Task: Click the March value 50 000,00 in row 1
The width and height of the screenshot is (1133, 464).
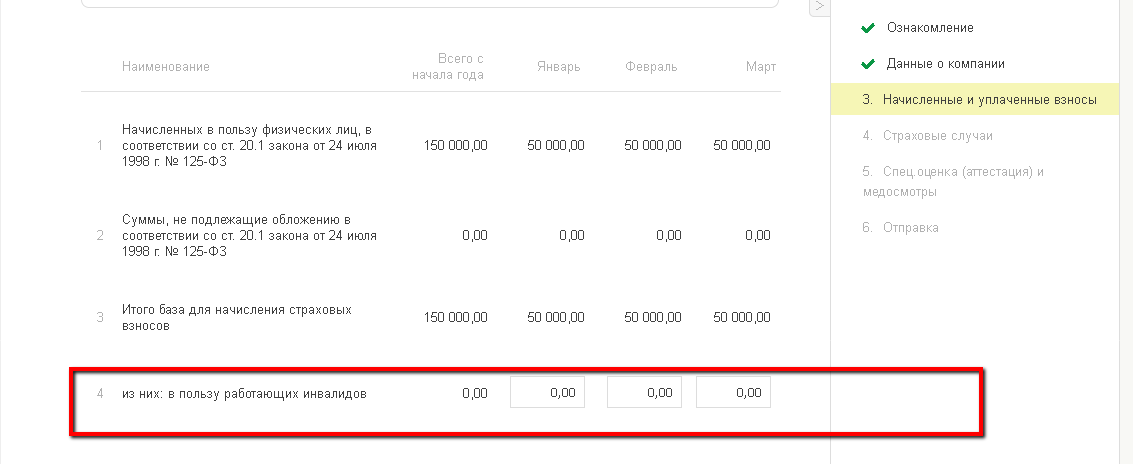Action: (742, 145)
